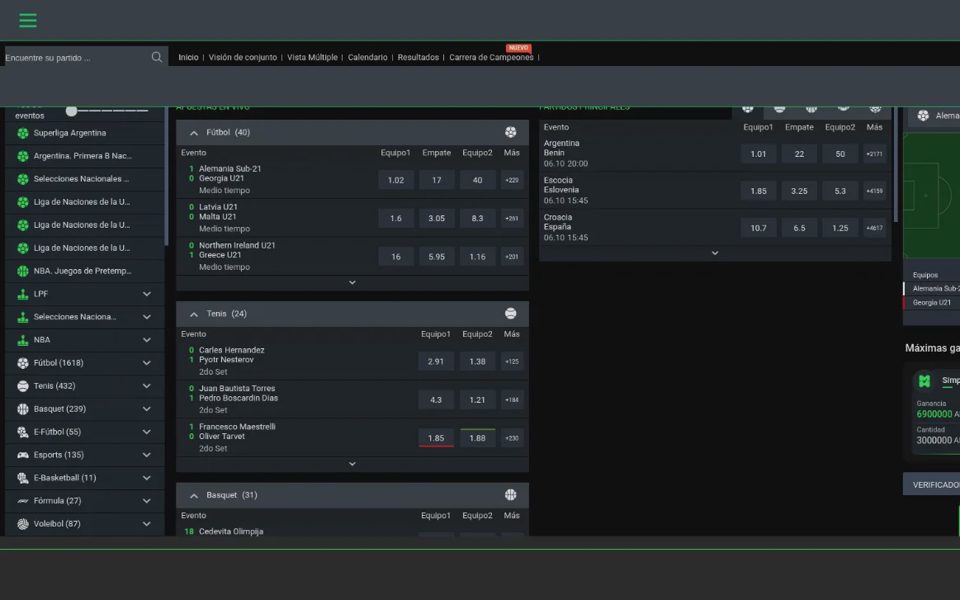Collapse the Tenis (24) live section

pyautogui.click(x=193, y=314)
